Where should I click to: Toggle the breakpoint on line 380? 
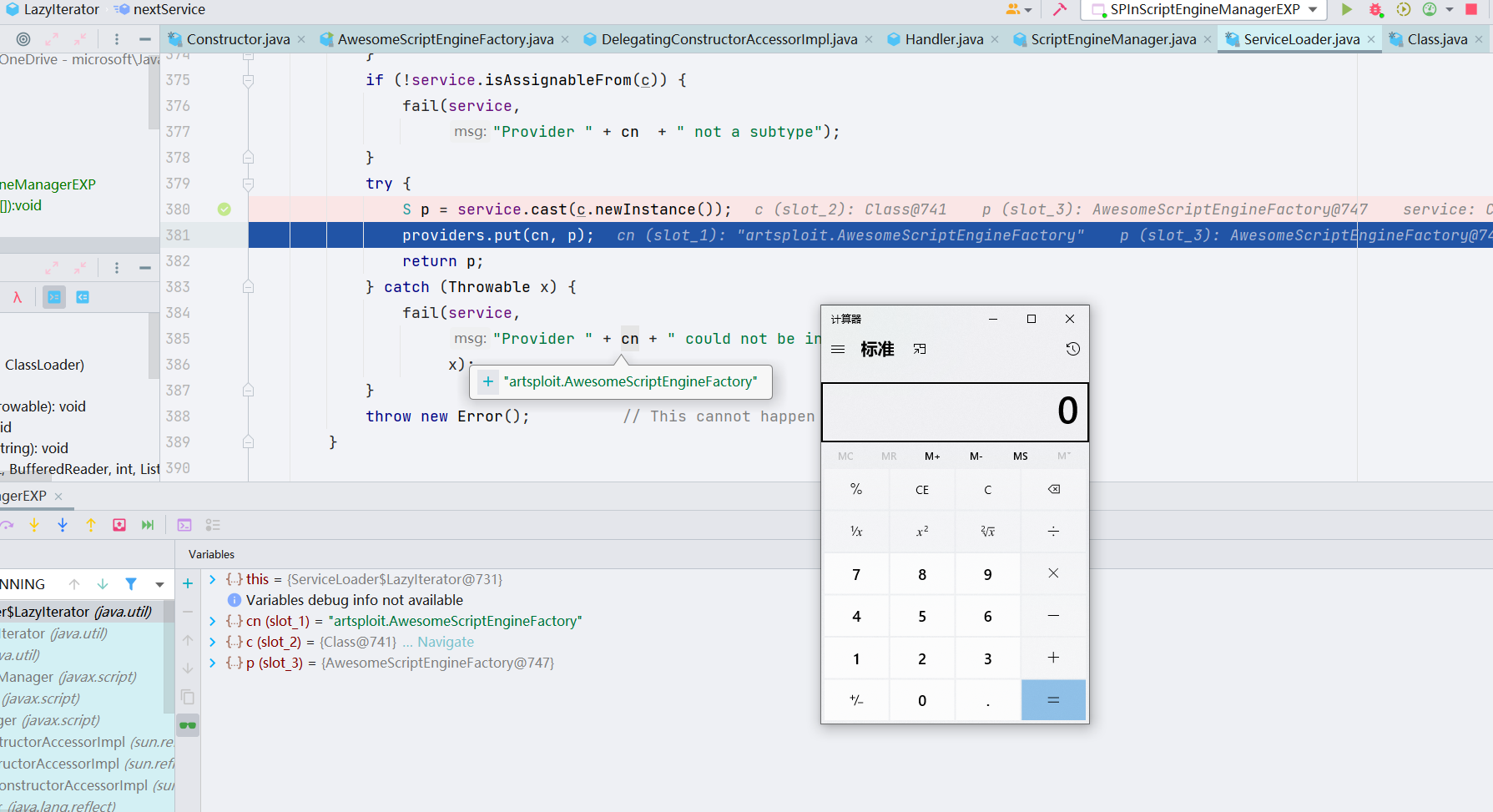[224, 209]
